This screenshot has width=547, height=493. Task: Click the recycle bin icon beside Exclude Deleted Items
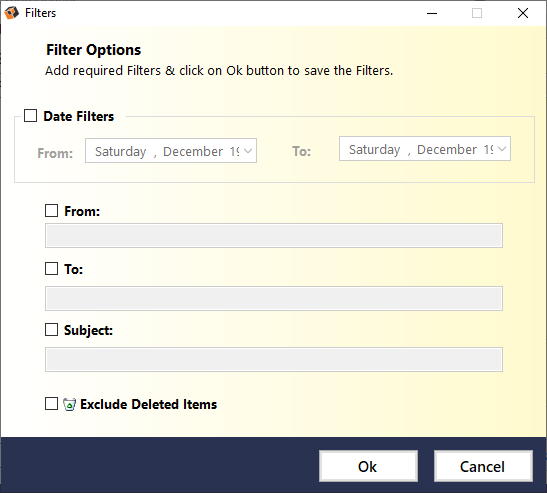pyautogui.click(x=69, y=404)
